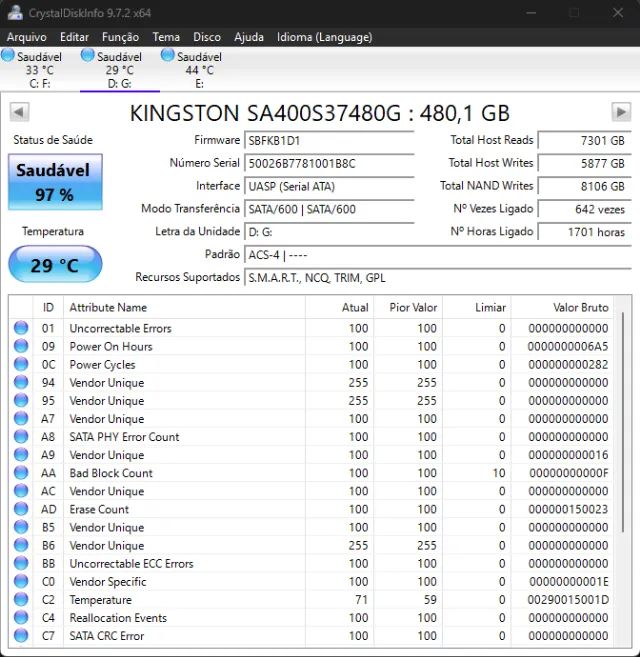Click the status orb of SATA CRC Error row
This screenshot has width=640, height=657.
click(x=21, y=635)
